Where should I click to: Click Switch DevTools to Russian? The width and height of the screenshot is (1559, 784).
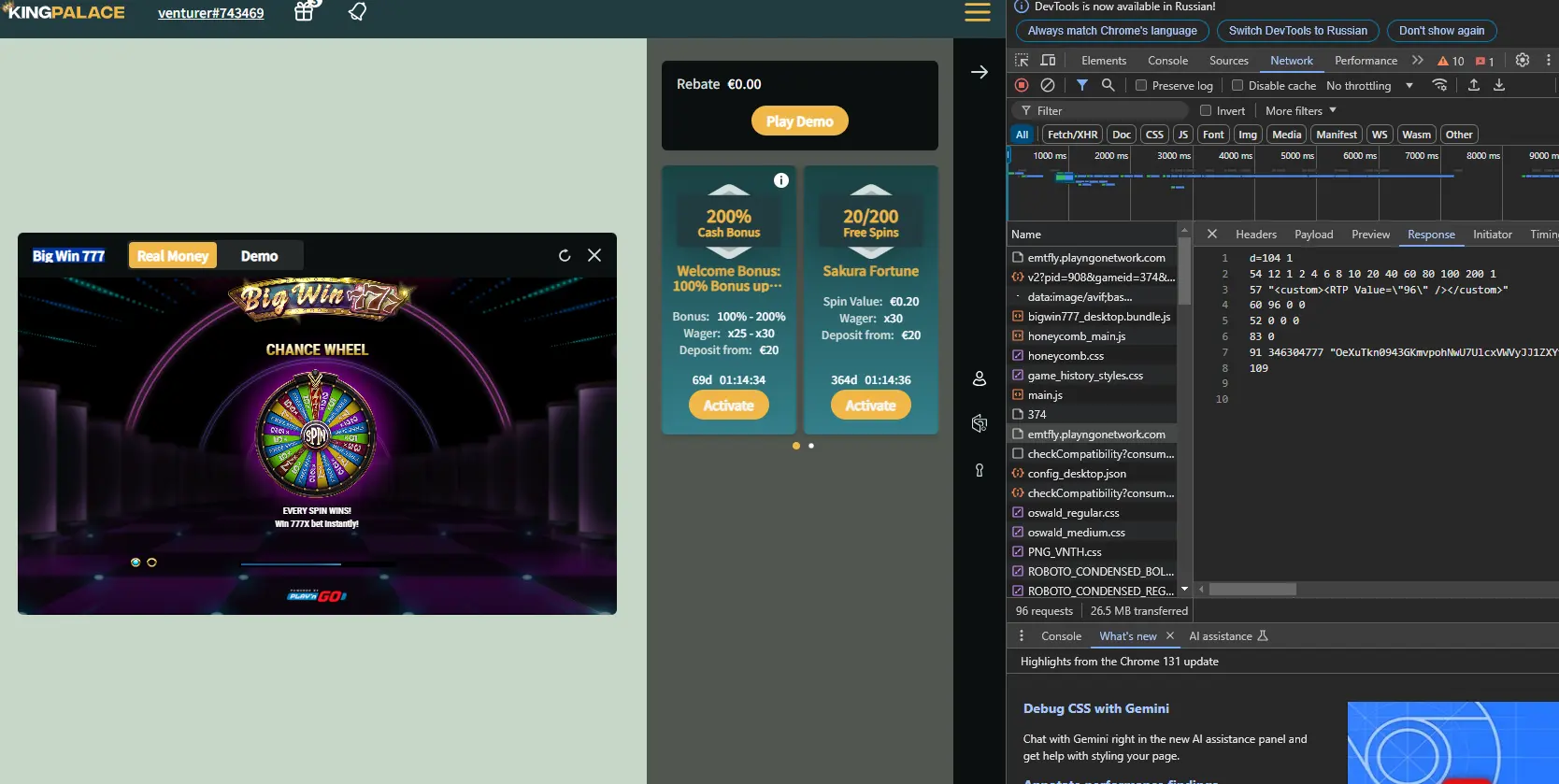coord(1298,31)
